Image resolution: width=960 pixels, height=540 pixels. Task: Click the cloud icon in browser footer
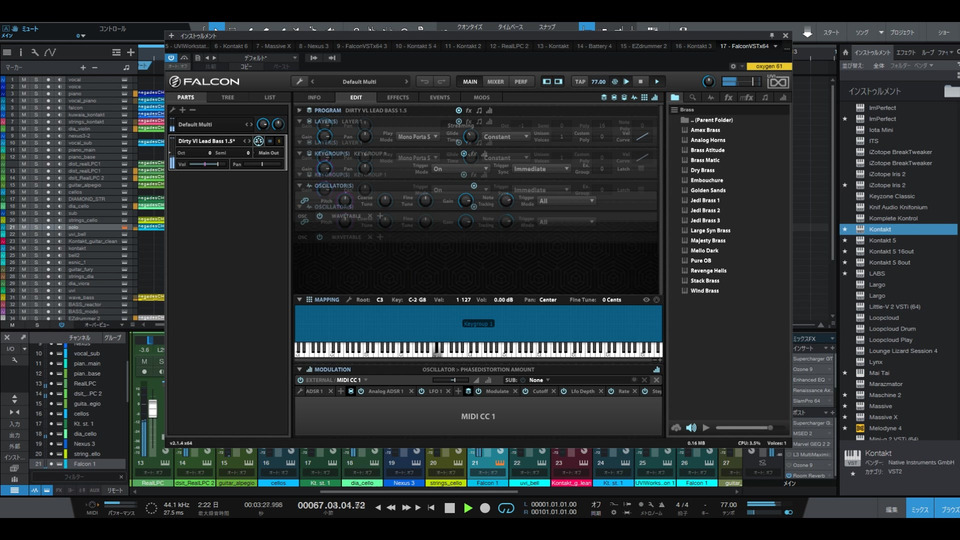[x=676, y=428]
